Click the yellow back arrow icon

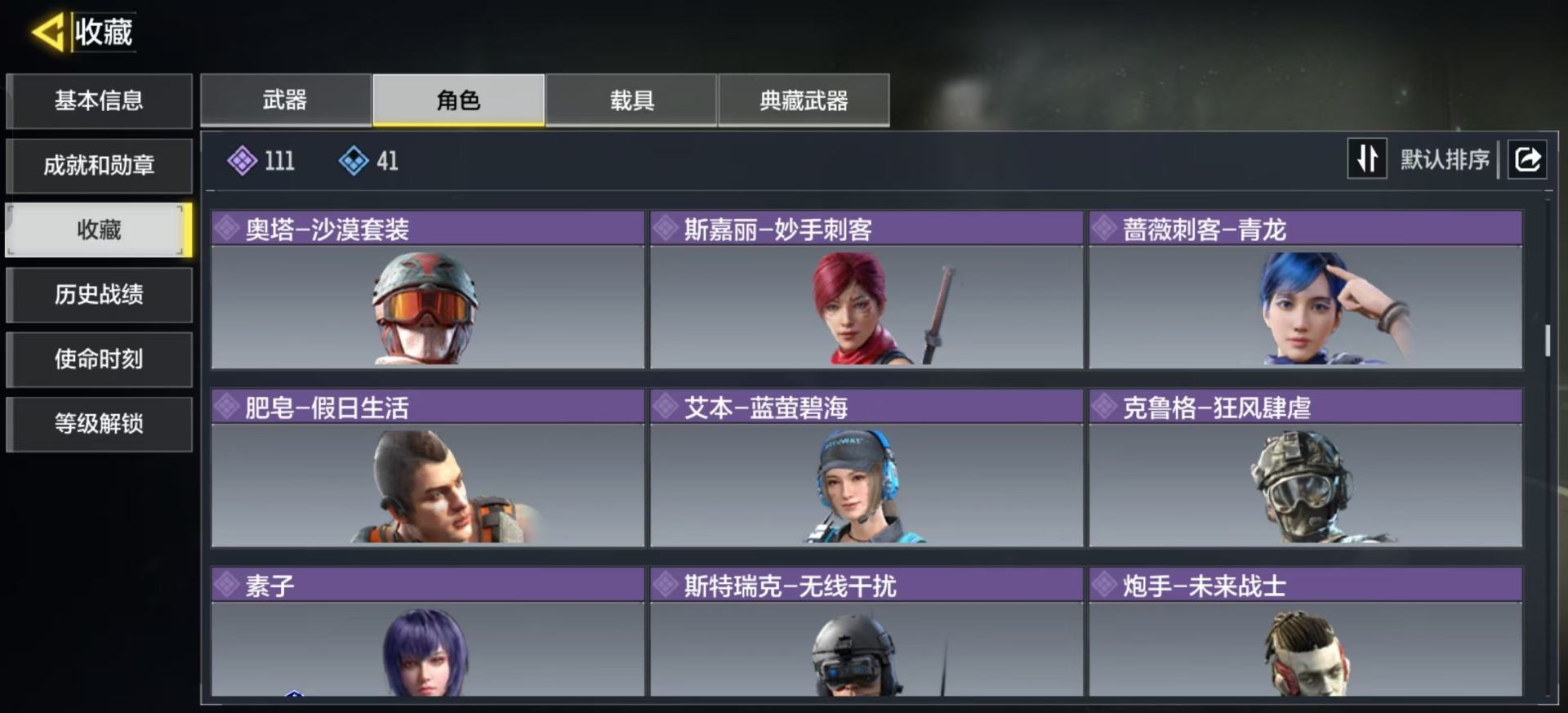pos(47,33)
